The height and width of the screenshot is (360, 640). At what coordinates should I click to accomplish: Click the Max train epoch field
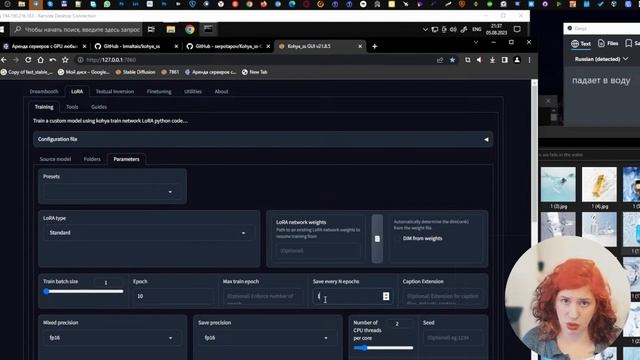coord(263,296)
